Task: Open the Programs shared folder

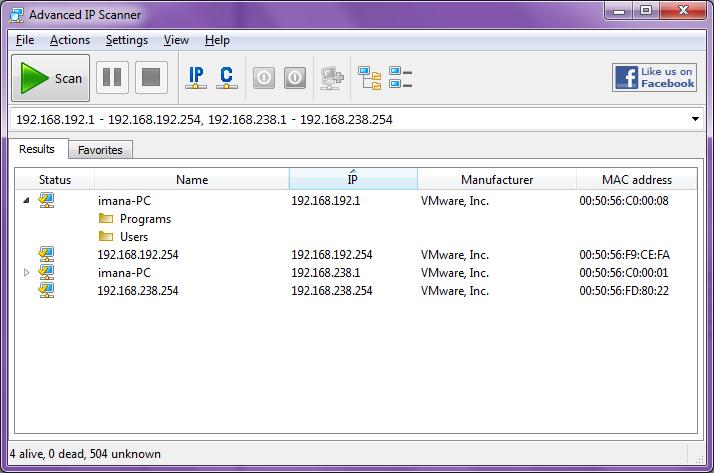Action: [x=145, y=219]
